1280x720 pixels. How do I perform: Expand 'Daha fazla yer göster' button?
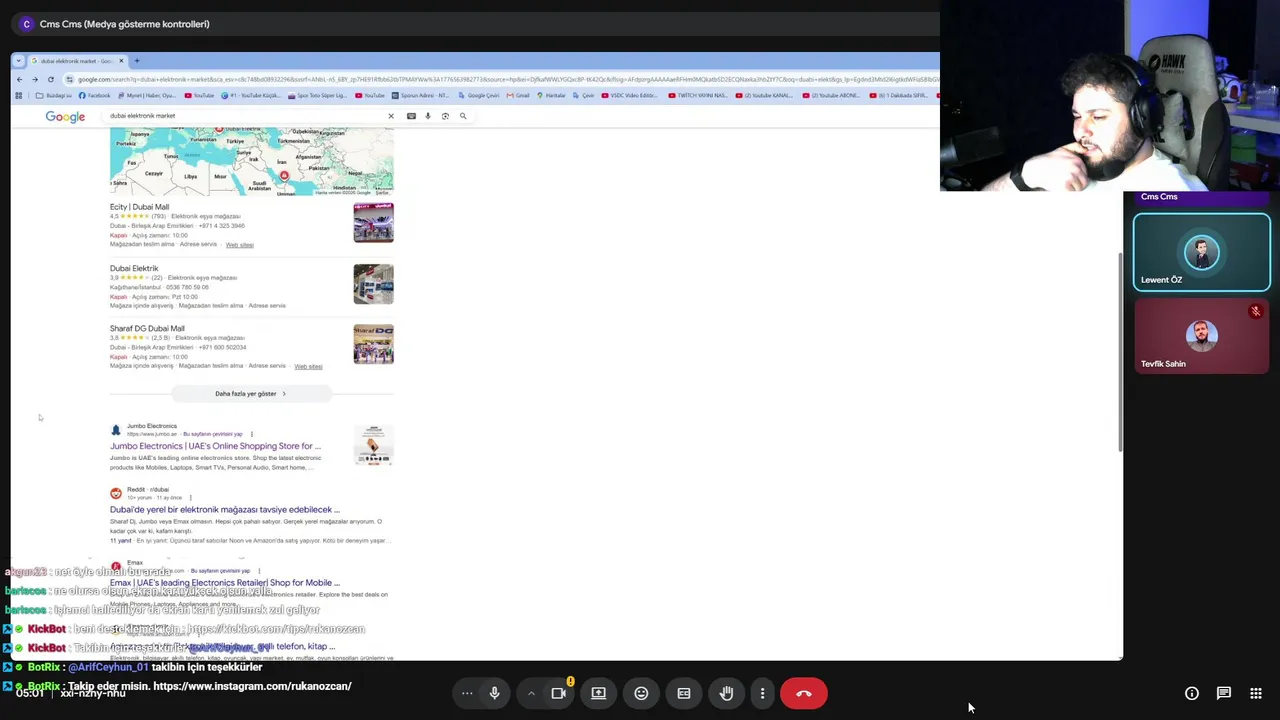click(251, 394)
